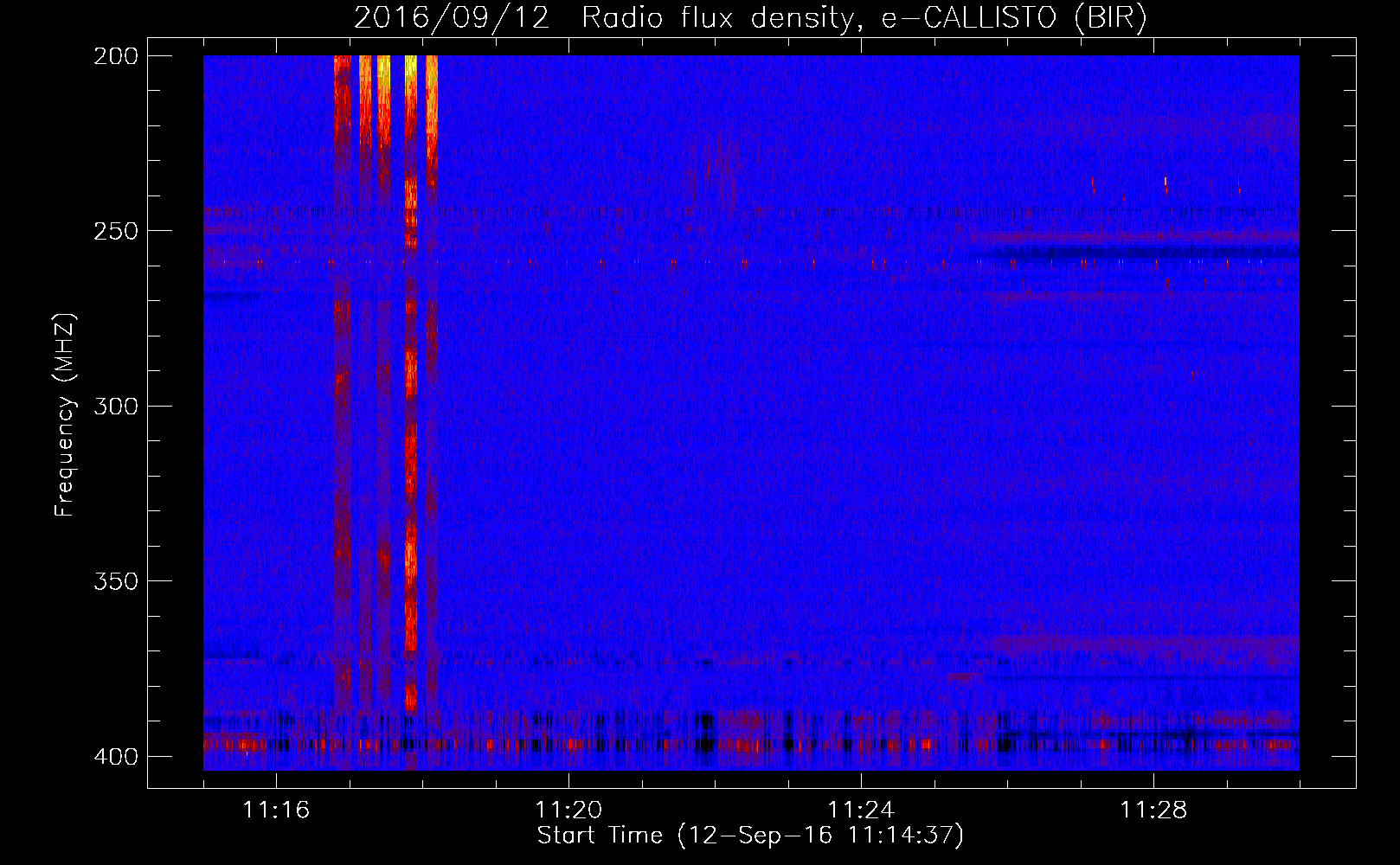
Task: Click the 'Start Time (12-Sep-16 11:14:37)' x-axis label
Action: 750,836
